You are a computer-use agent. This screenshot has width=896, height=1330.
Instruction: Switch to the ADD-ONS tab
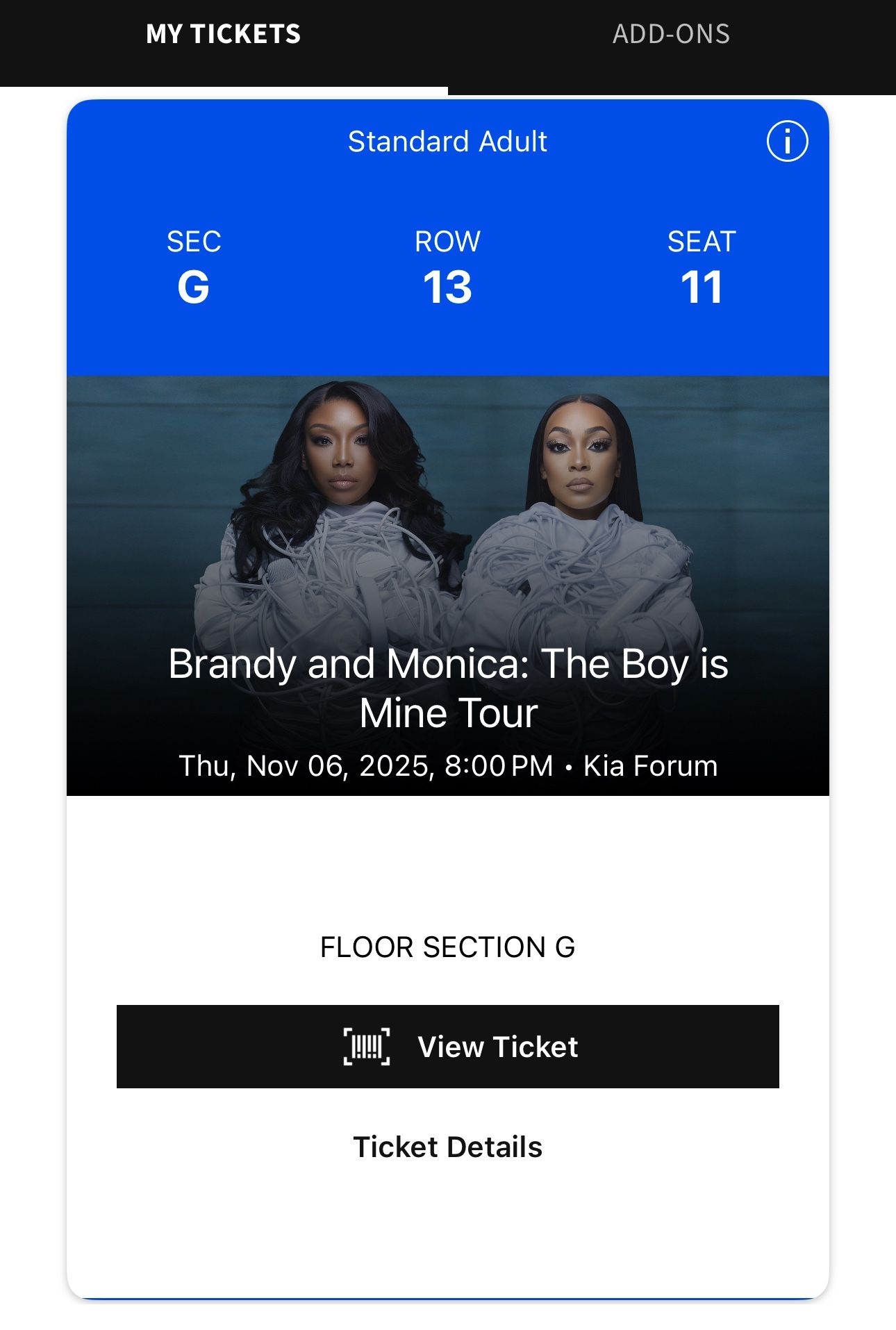coord(671,34)
